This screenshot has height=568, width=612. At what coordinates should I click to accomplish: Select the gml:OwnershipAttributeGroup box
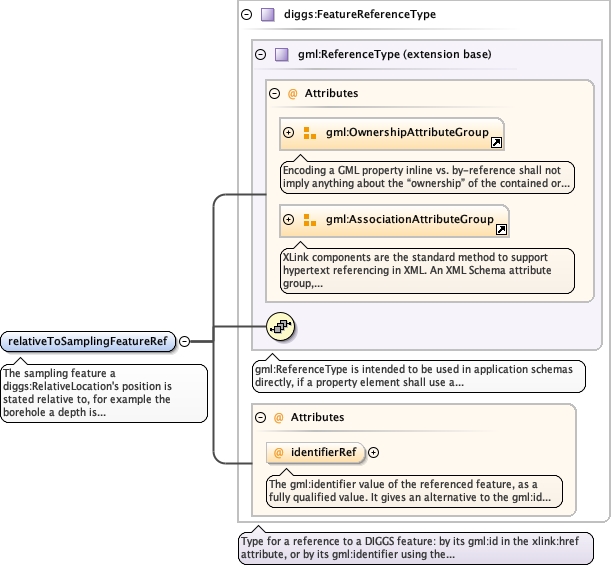392,134
